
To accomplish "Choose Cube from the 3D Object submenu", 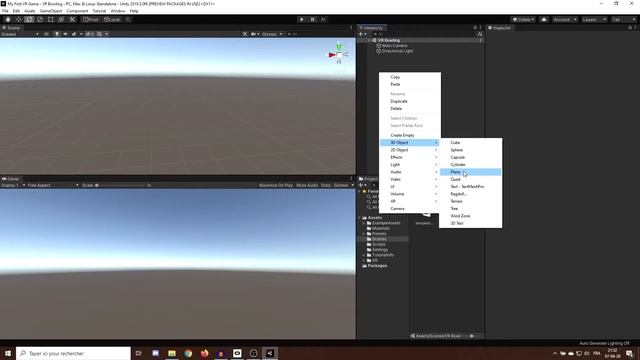I will (x=471, y=142).
